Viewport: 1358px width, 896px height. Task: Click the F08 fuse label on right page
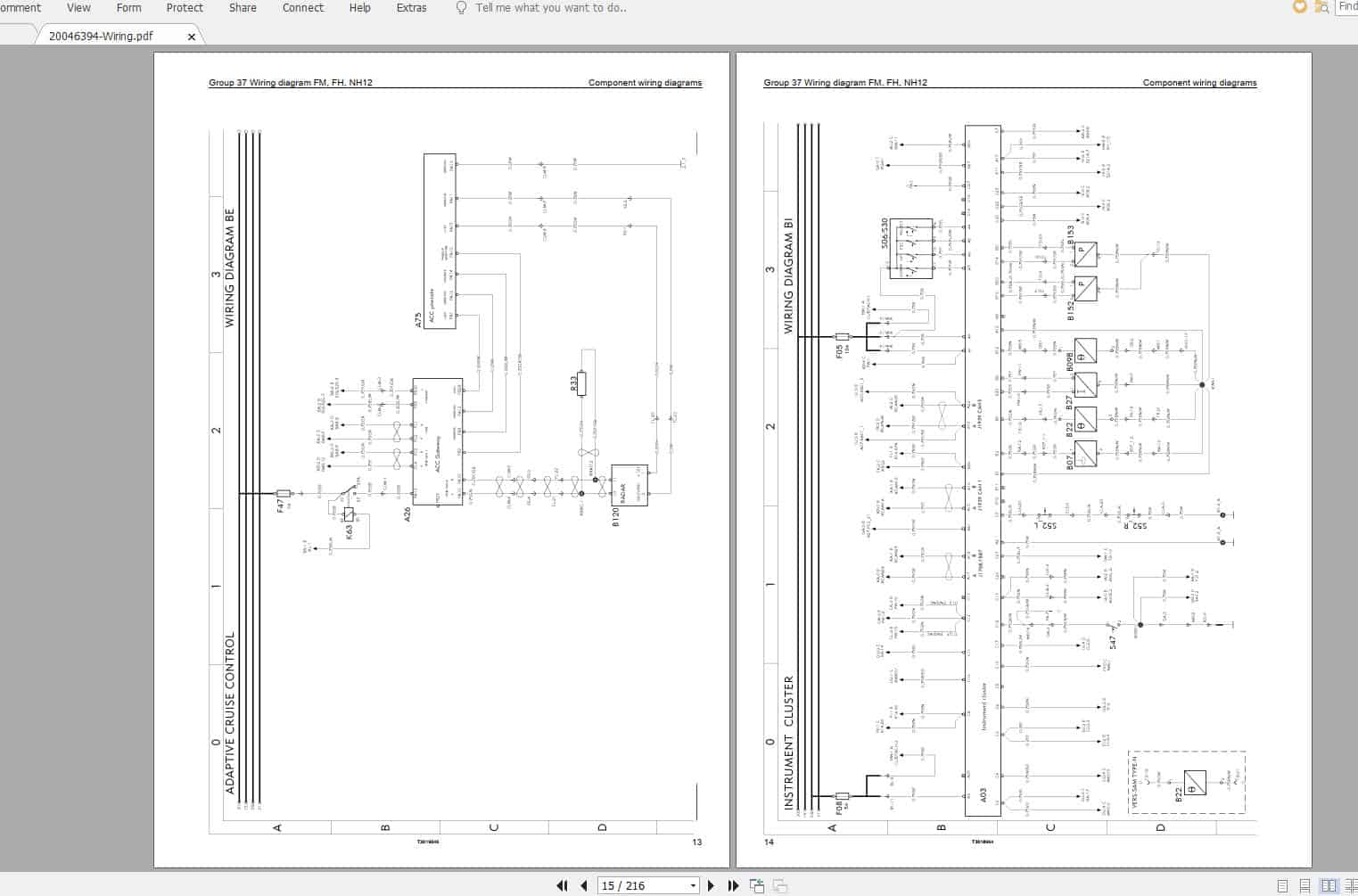(839, 808)
